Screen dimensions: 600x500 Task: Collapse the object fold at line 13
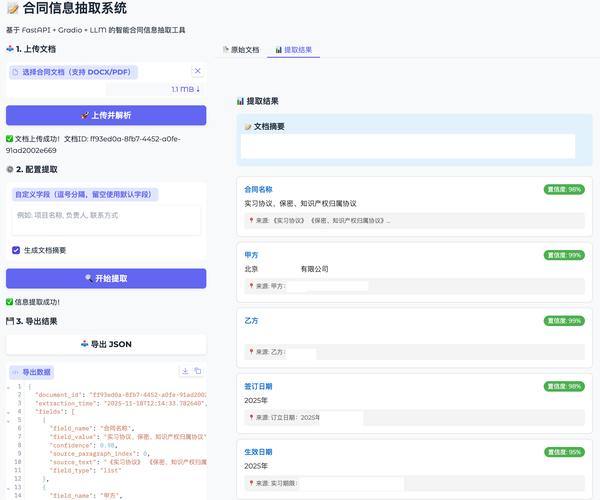(8, 488)
